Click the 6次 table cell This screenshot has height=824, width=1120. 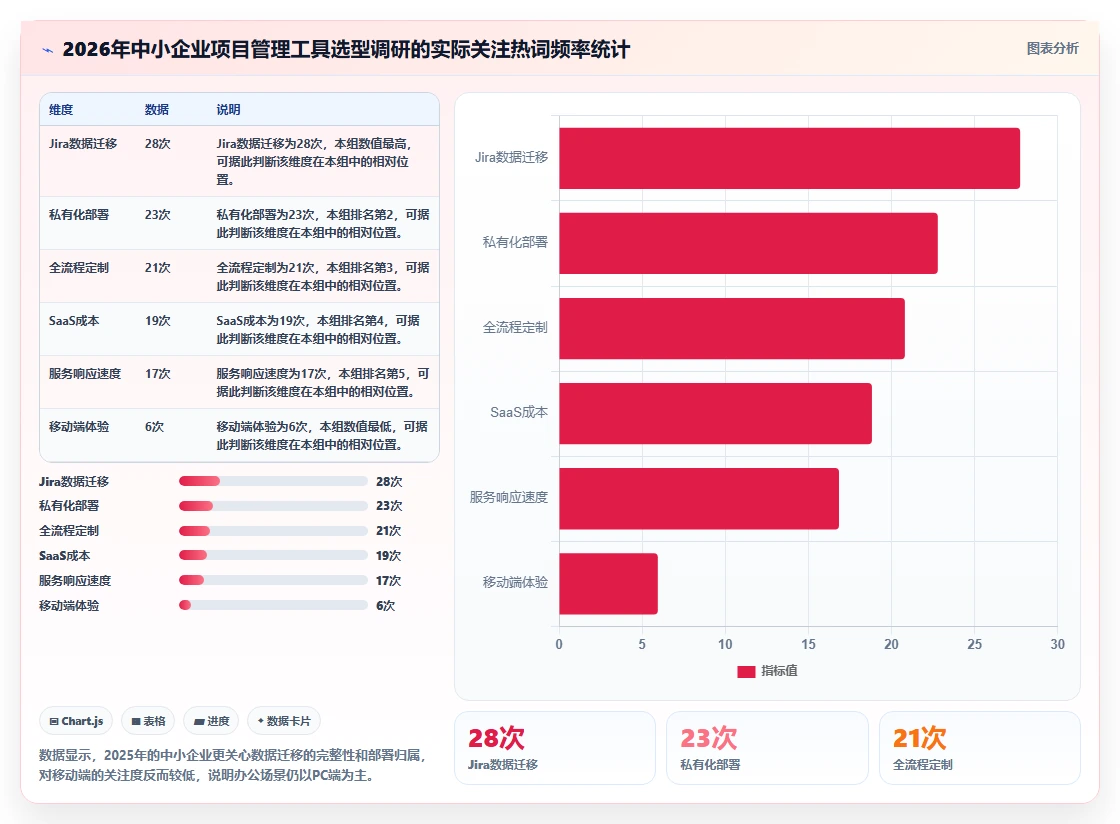coord(154,426)
